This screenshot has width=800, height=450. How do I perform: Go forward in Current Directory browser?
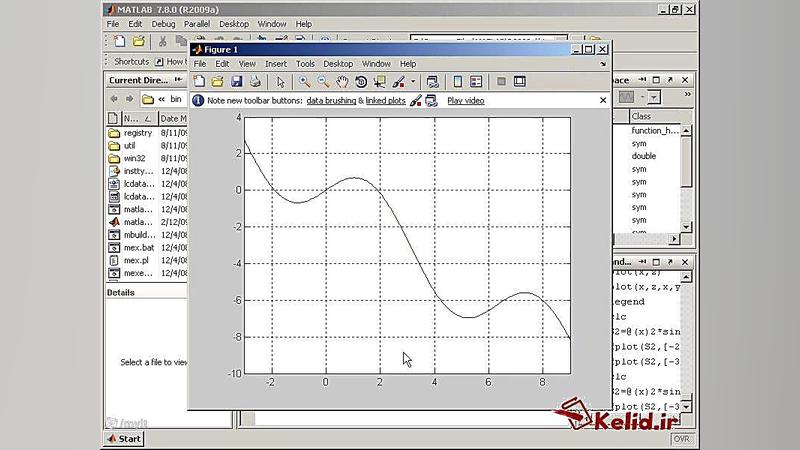[130, 99]
